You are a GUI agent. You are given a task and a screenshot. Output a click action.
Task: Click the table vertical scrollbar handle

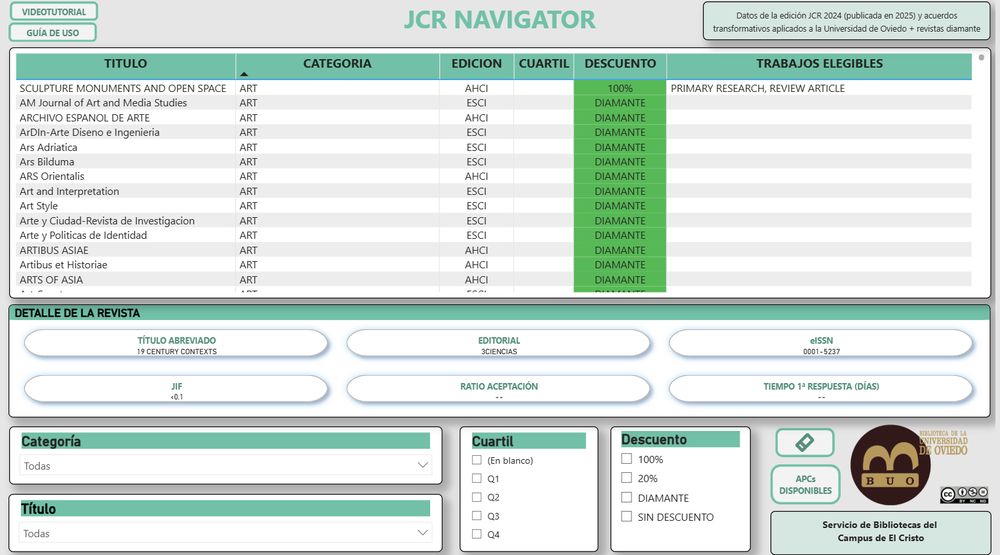(981, 58)
